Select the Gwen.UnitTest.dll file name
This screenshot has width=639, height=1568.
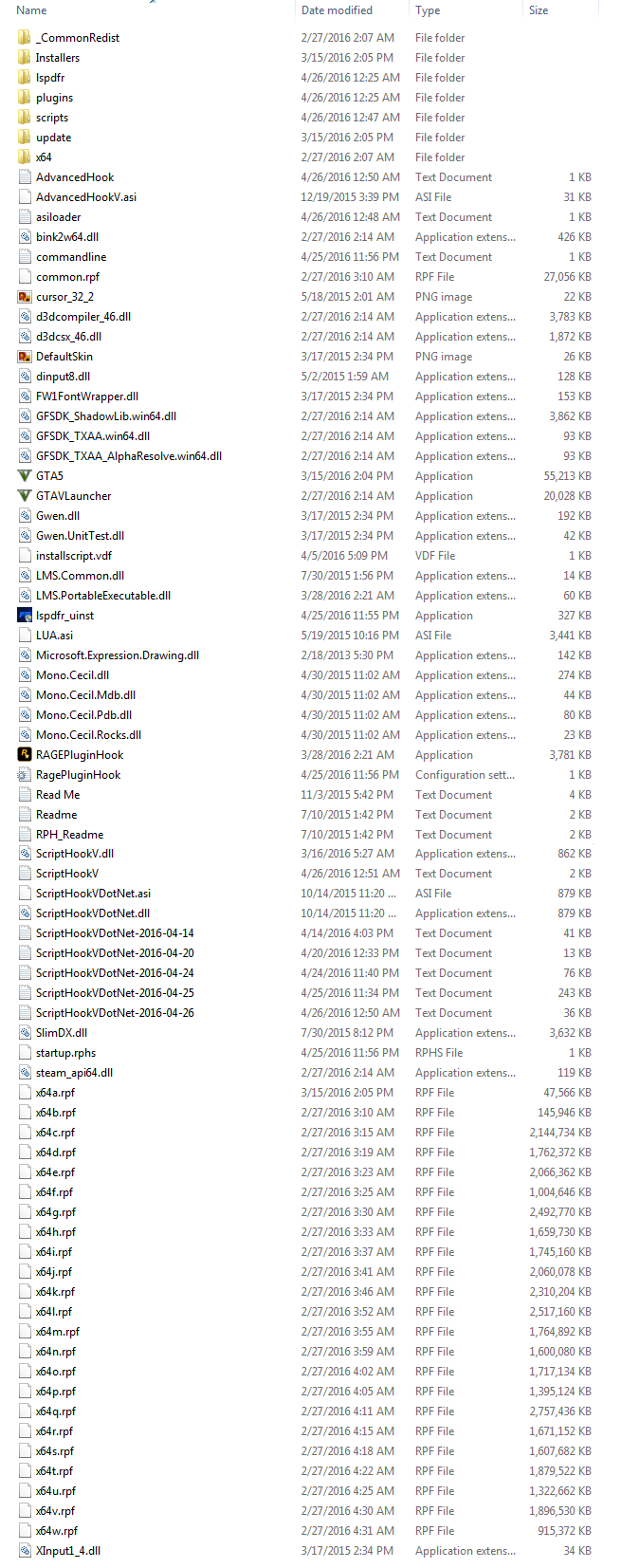click(x=81, y=536)
